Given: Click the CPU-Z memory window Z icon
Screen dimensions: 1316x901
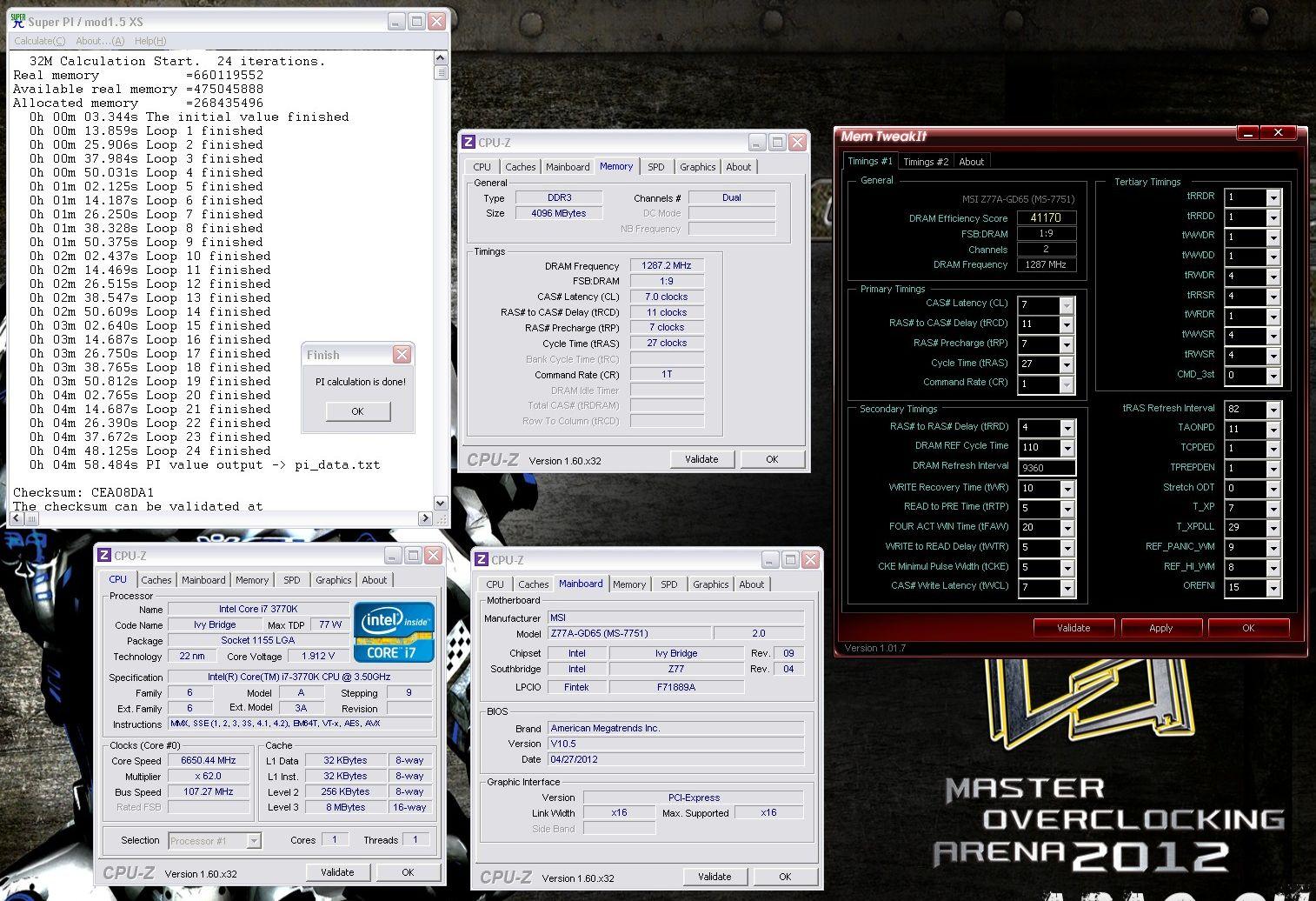Looking at the screenshot, I should [x=469, y=142].
